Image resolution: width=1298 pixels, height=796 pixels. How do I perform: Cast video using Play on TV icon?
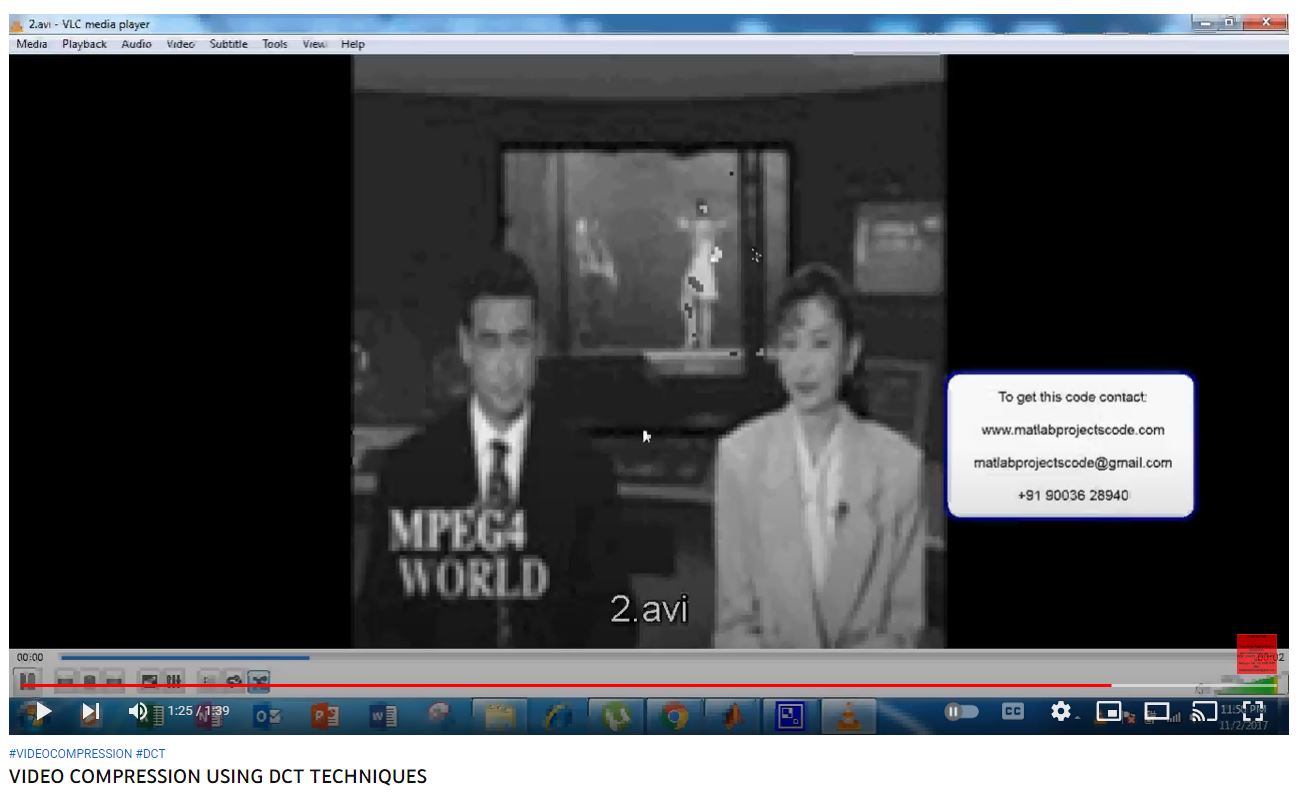click(x=1205, y=712)
